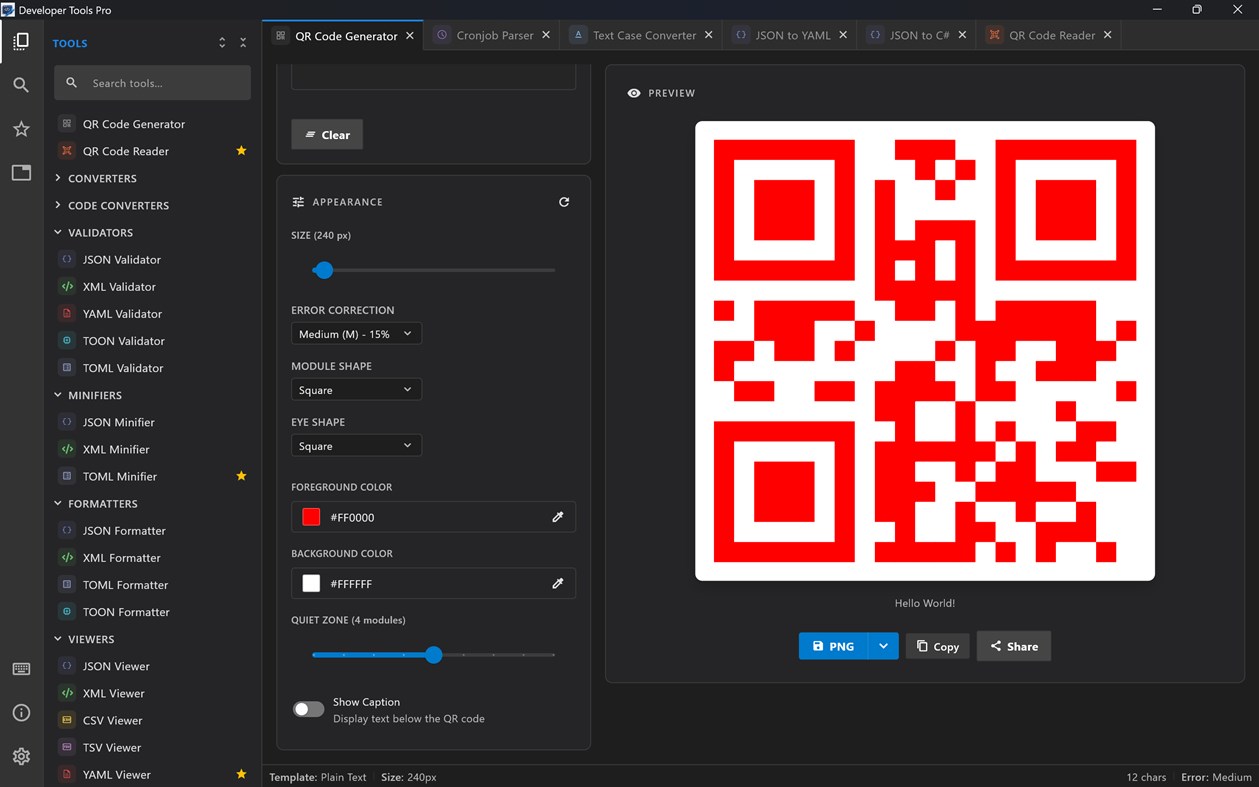This screenshot has width=1259, height=787.
Task: Open JSON Minifier in sidebar
Action: pos(153,422)
